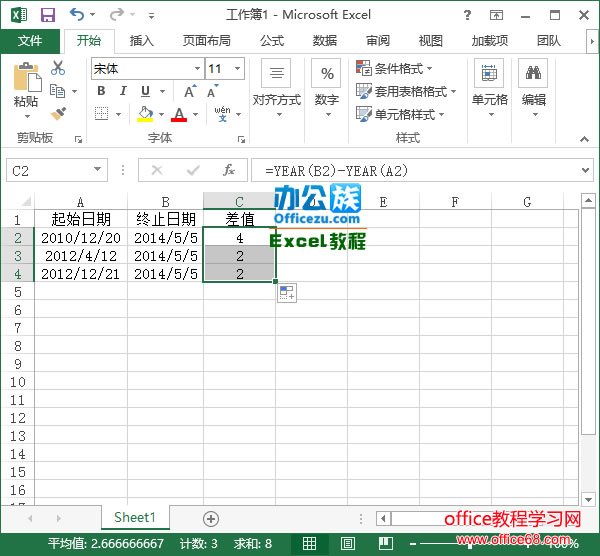The width and height of the screenshot is (600, 556).
Task: Click vertical scrollbar down arrow
Action: pos(588,499)
